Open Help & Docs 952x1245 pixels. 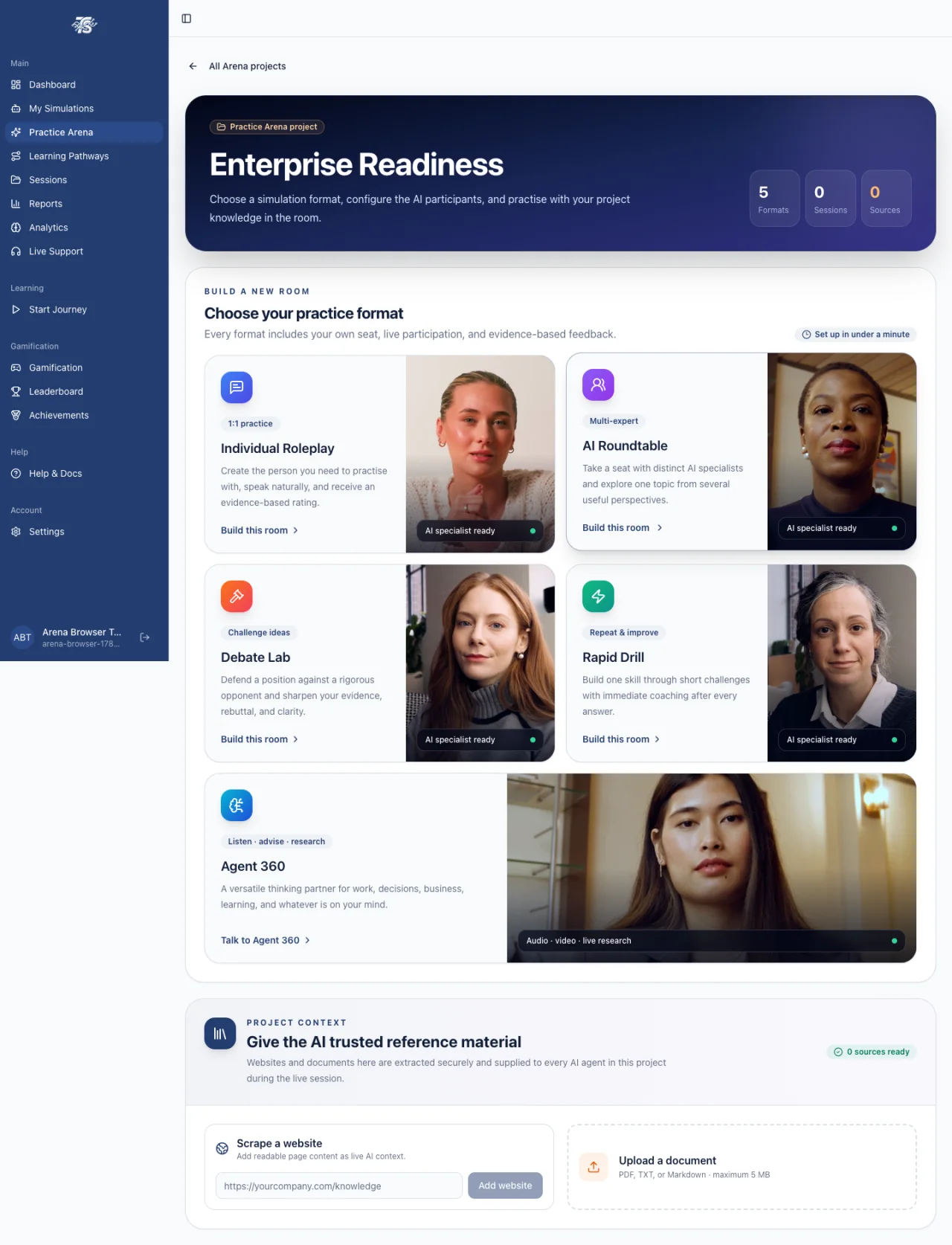tap(84, 474)
